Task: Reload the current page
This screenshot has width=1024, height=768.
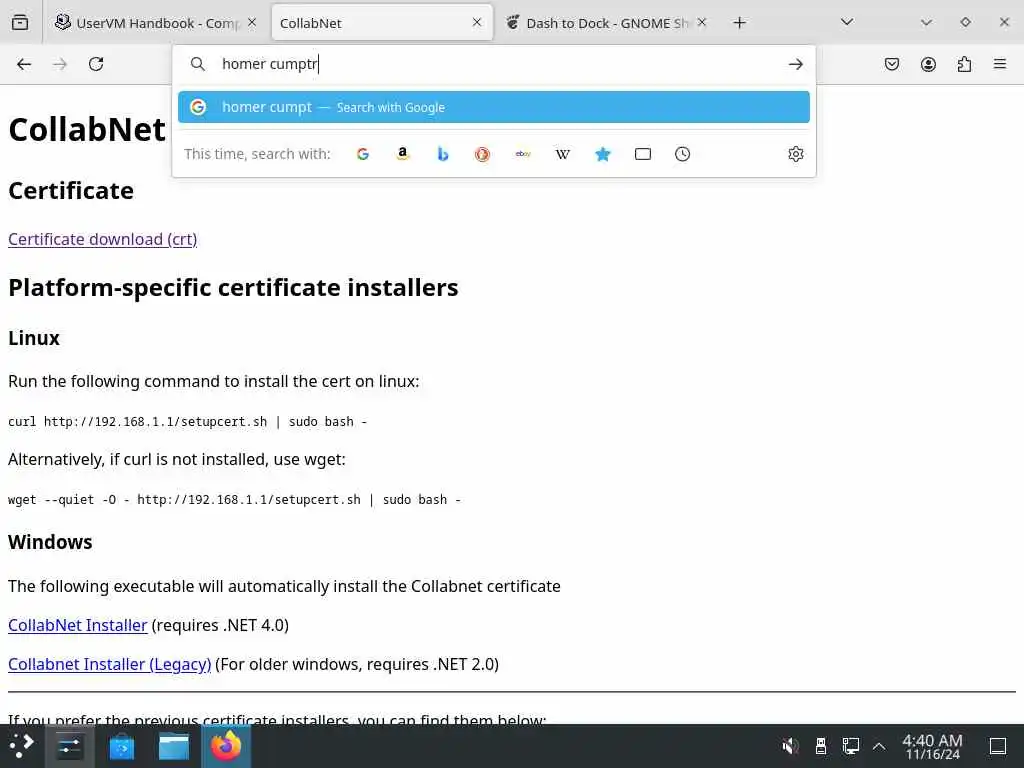Action: click(x=96, y=64)
